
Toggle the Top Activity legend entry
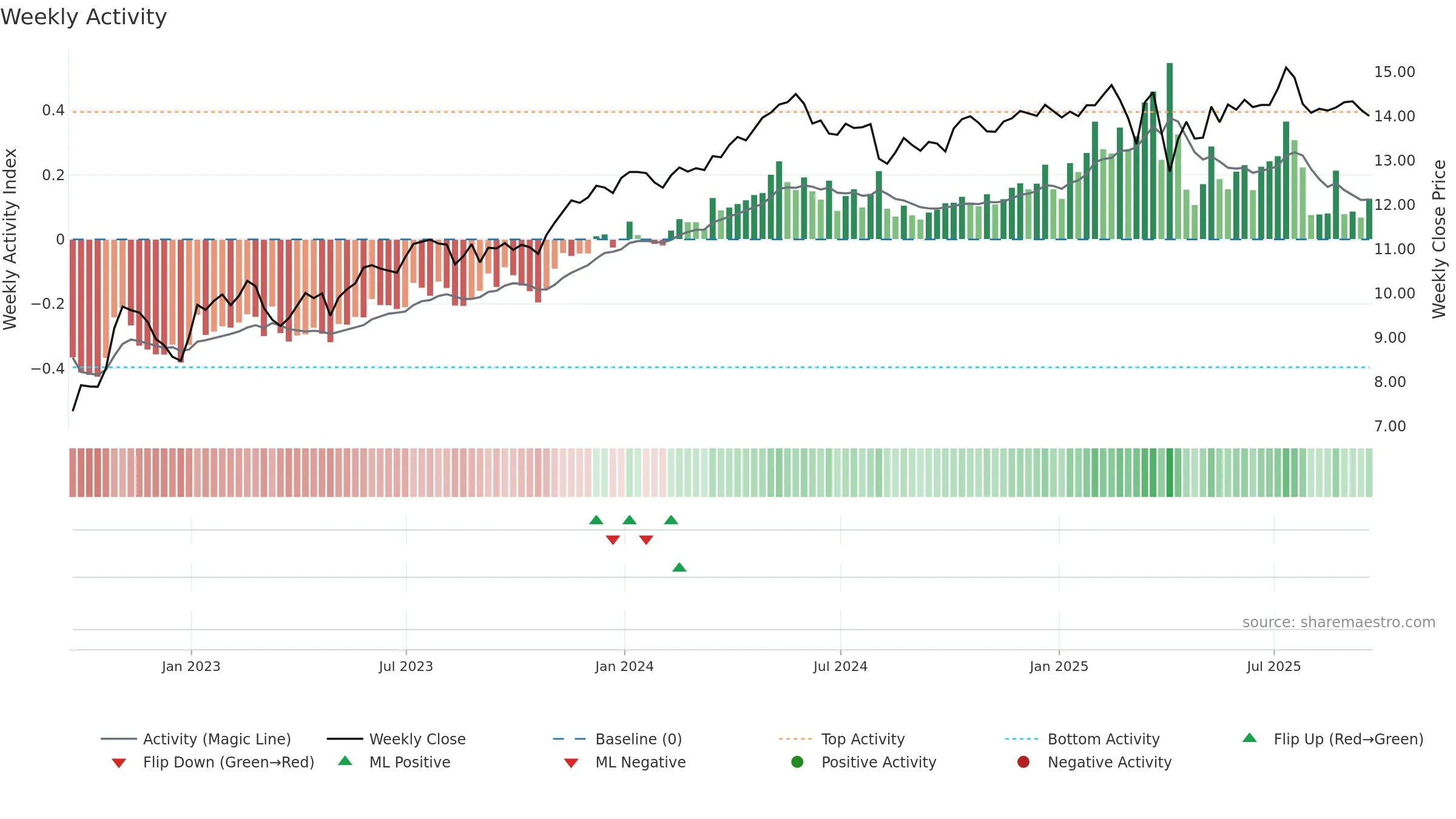842,739
